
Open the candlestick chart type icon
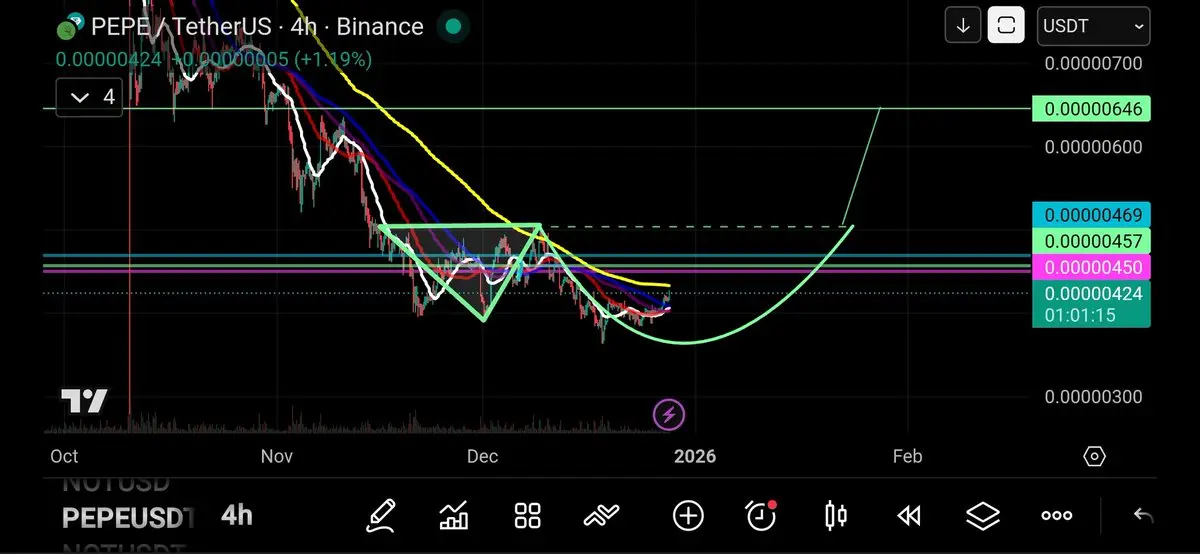(836, 515)
